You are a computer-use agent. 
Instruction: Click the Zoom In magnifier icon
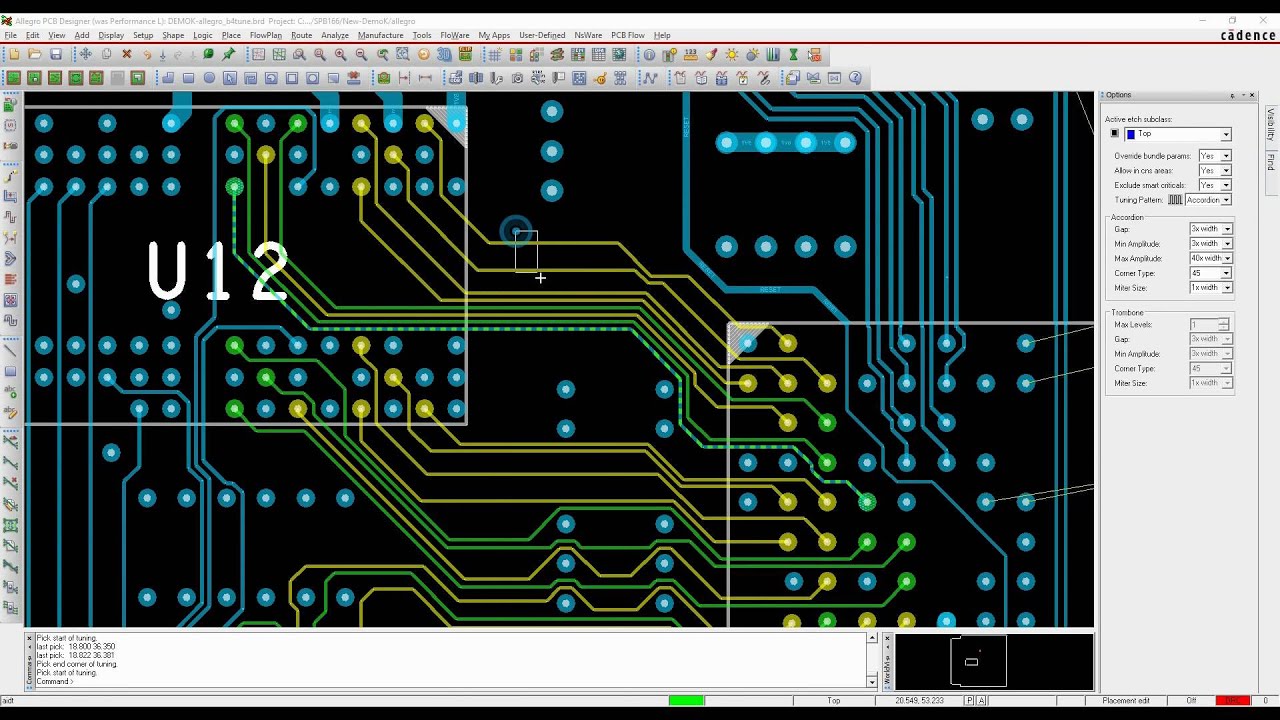click(x=340, y=54)
